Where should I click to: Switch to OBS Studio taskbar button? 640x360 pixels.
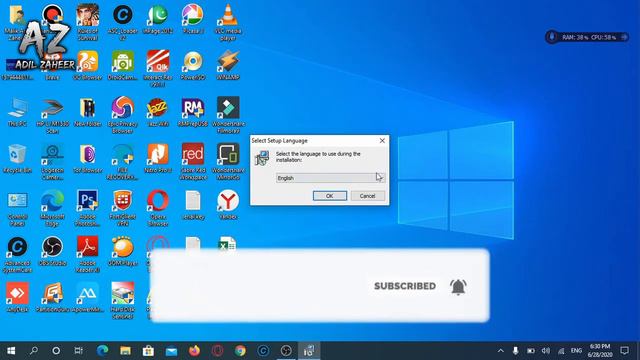(286, 351)
